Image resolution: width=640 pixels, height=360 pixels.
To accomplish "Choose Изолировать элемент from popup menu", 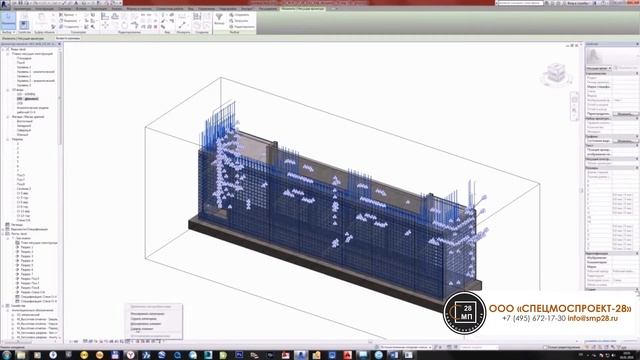I will coord(146,324).
